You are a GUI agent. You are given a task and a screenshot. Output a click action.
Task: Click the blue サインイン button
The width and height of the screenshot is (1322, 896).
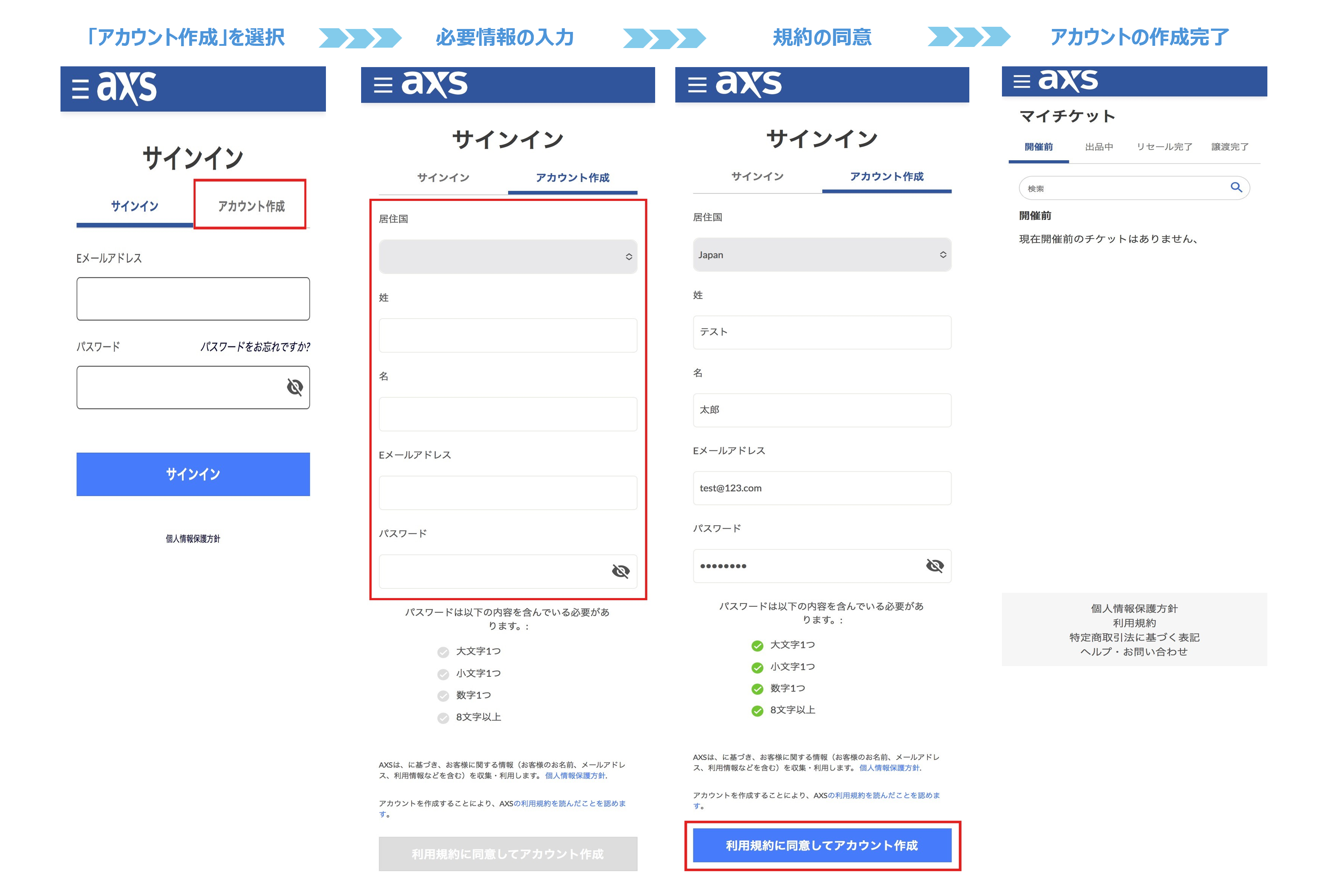pyautogui.click(x=193, y=474)
